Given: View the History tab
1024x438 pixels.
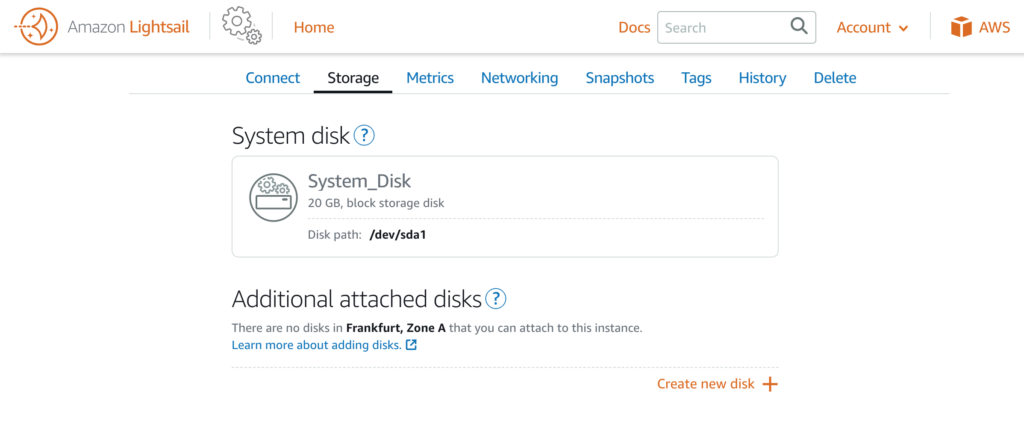Looking at the screenshot, I should pos(762,78).
